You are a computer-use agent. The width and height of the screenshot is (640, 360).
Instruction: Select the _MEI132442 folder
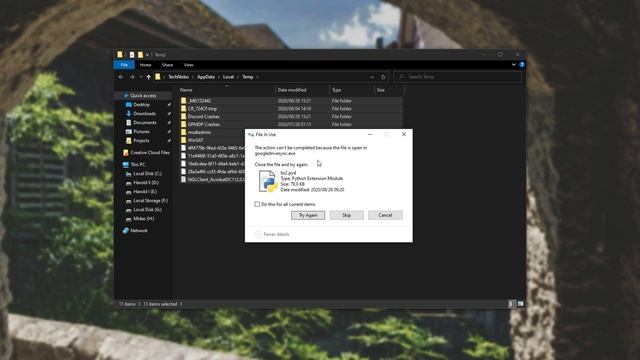[x=199, y=100]
